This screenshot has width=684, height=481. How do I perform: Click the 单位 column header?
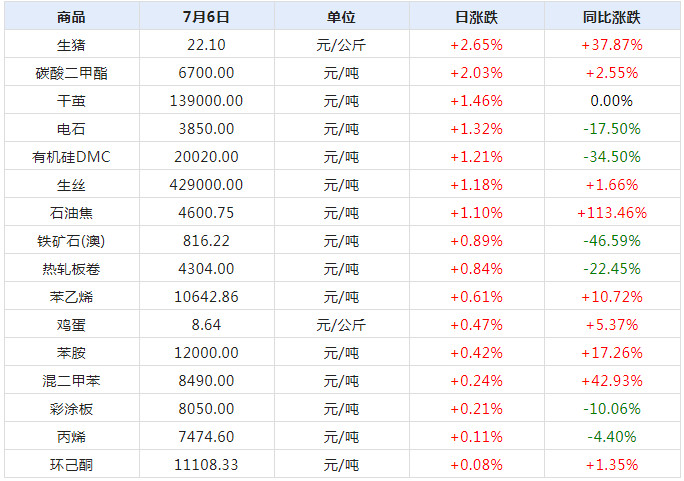[x=340, y=17]
